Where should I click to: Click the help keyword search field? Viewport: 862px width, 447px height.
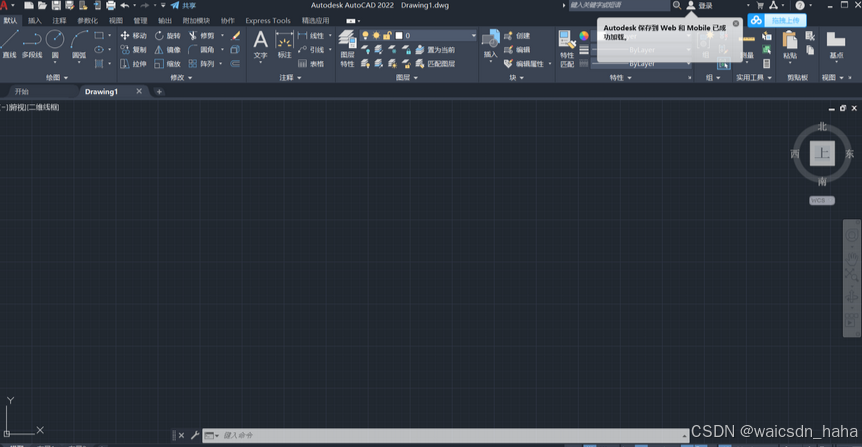tap(619, 5)
